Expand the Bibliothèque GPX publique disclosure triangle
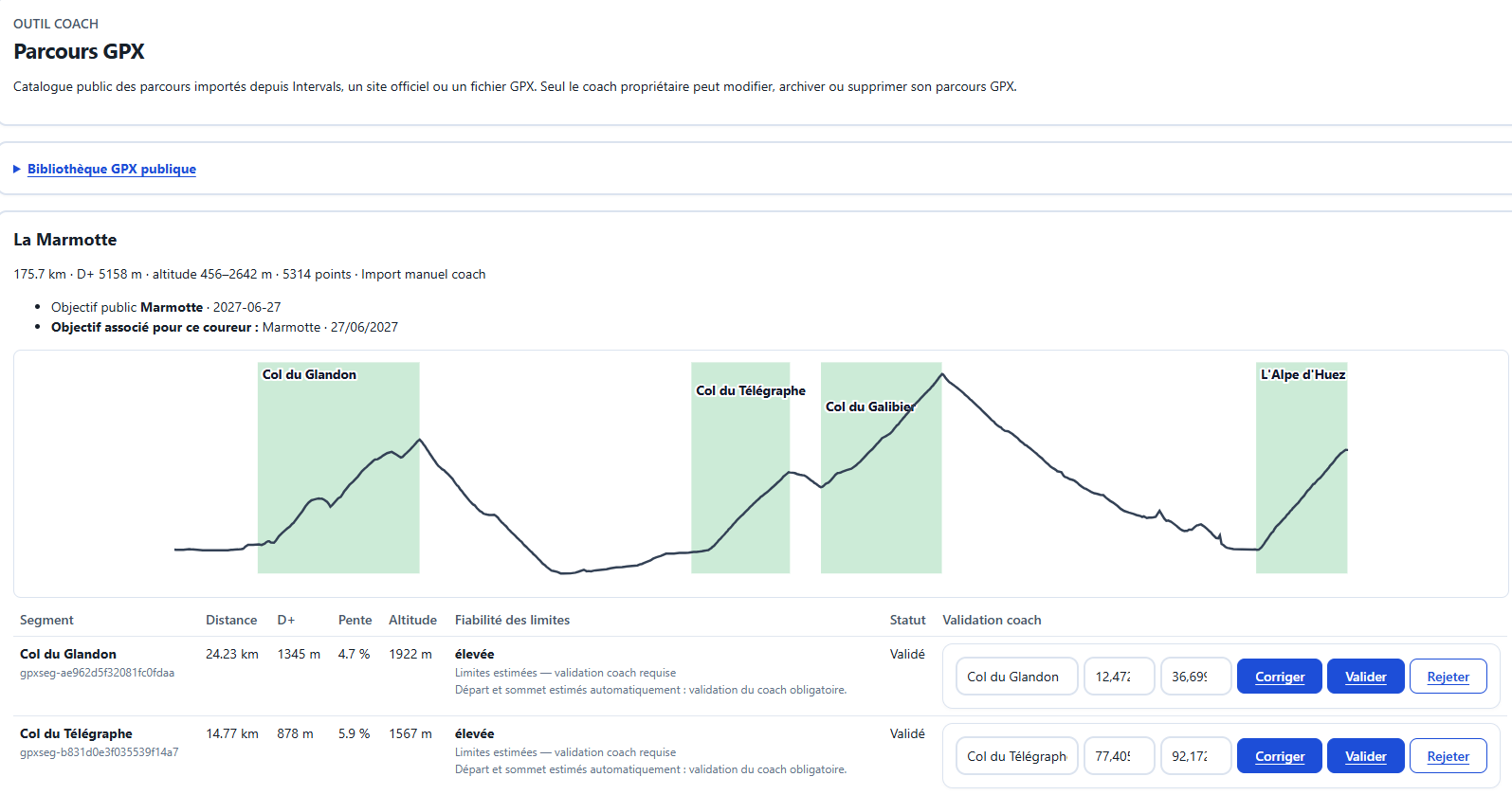Screen dimensions: 1512x795 tap(17, 169)
